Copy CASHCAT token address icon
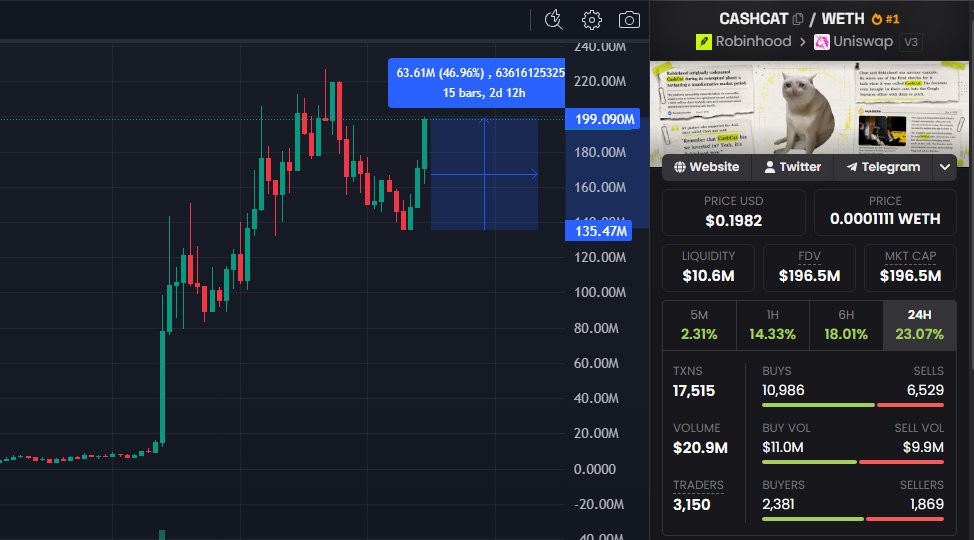The width and height of the screenshot is (974, 540). (798, 19)
